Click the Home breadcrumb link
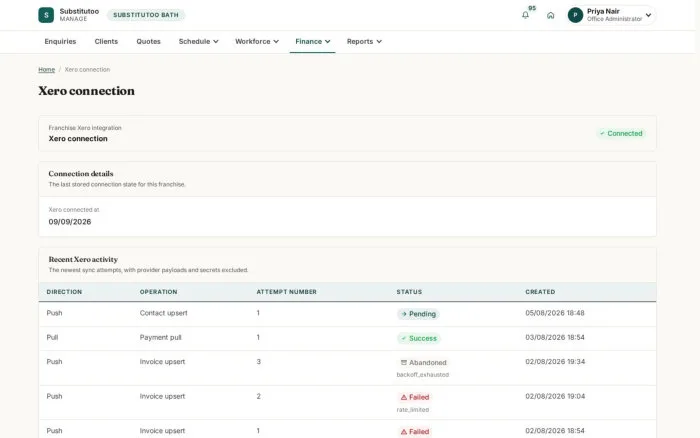 (46, 70)
